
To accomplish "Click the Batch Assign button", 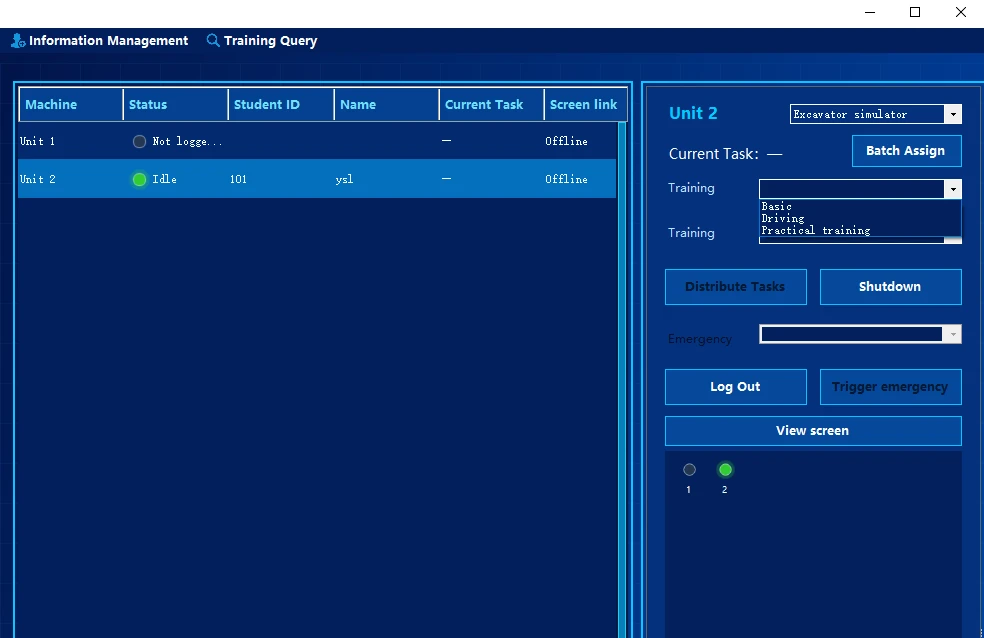I will (906, 151).
